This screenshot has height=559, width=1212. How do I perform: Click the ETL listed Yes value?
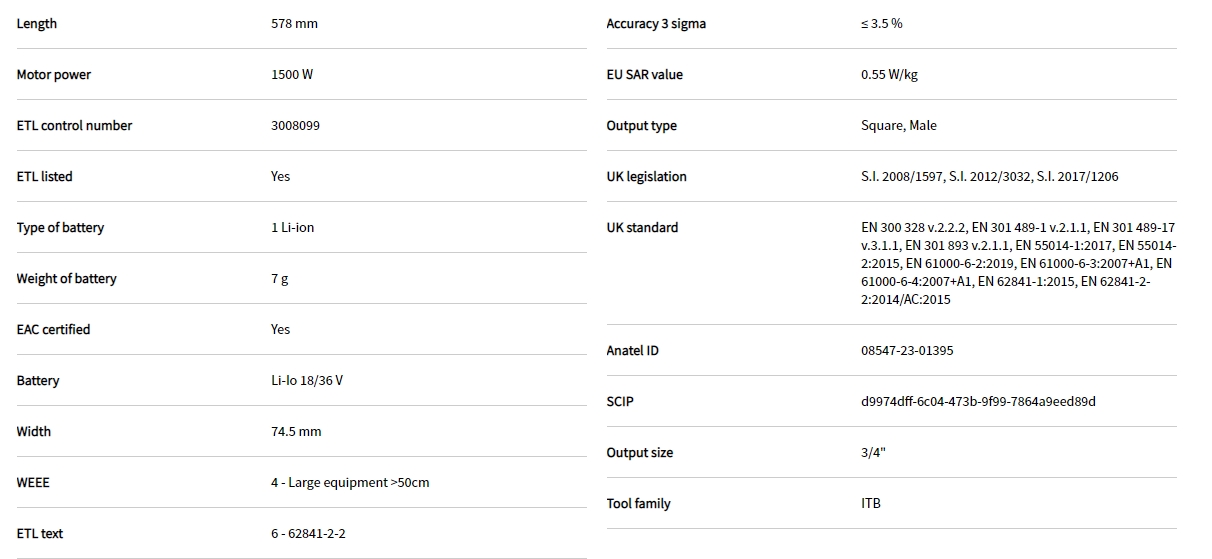click(280, 177)
